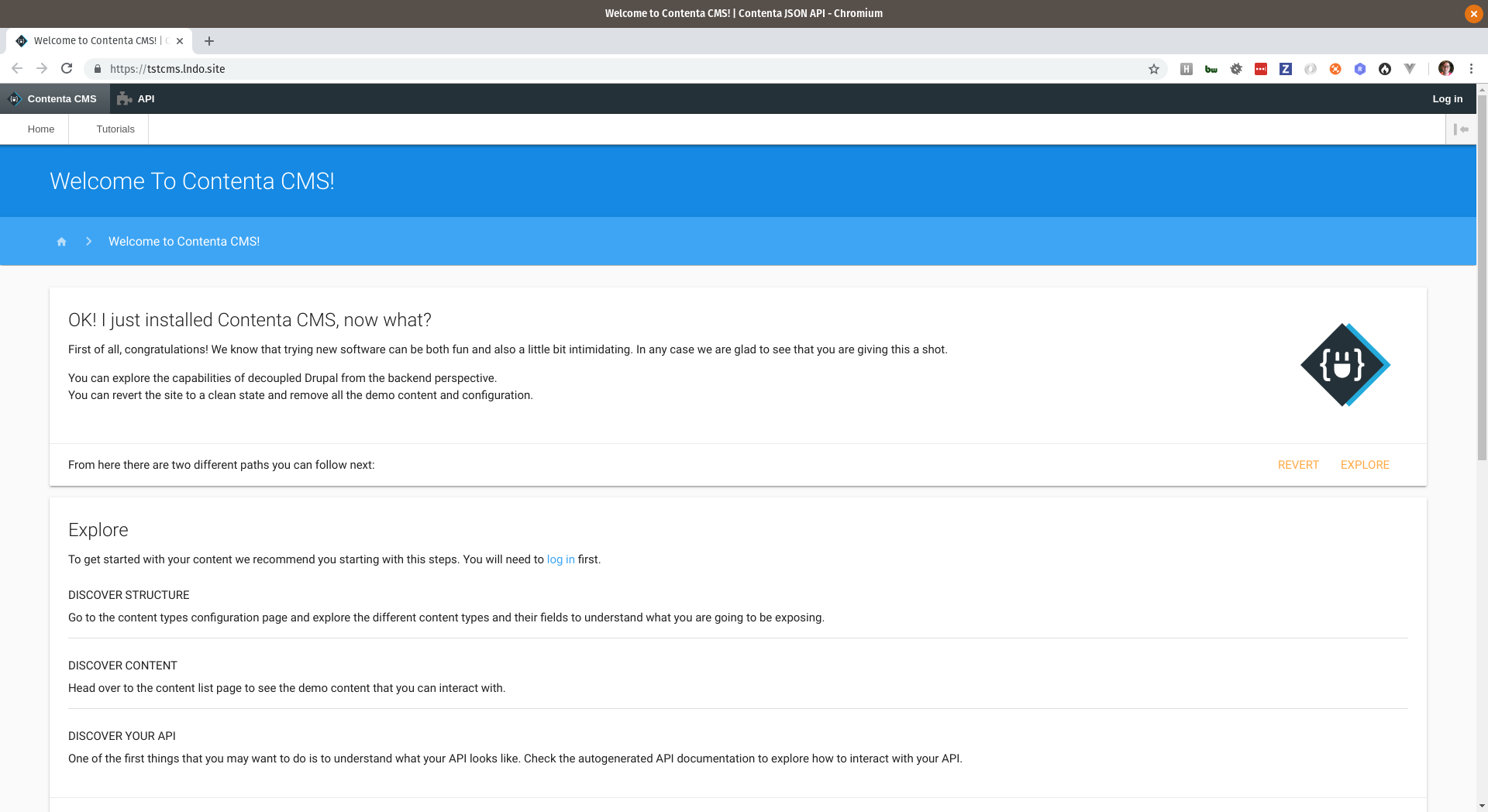Click the 'DISCOVER YOUR API' heading
Viewport: 1488px width, 812px height.
(122, 736)
